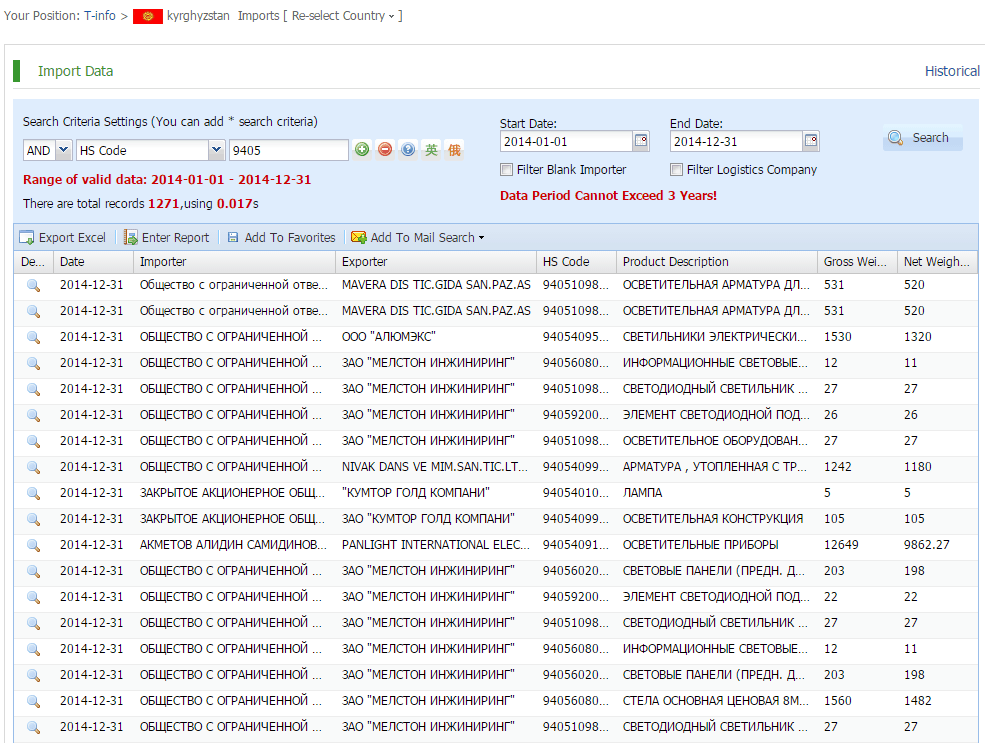Click the search value field containing 9405

(x=288, y=150)
